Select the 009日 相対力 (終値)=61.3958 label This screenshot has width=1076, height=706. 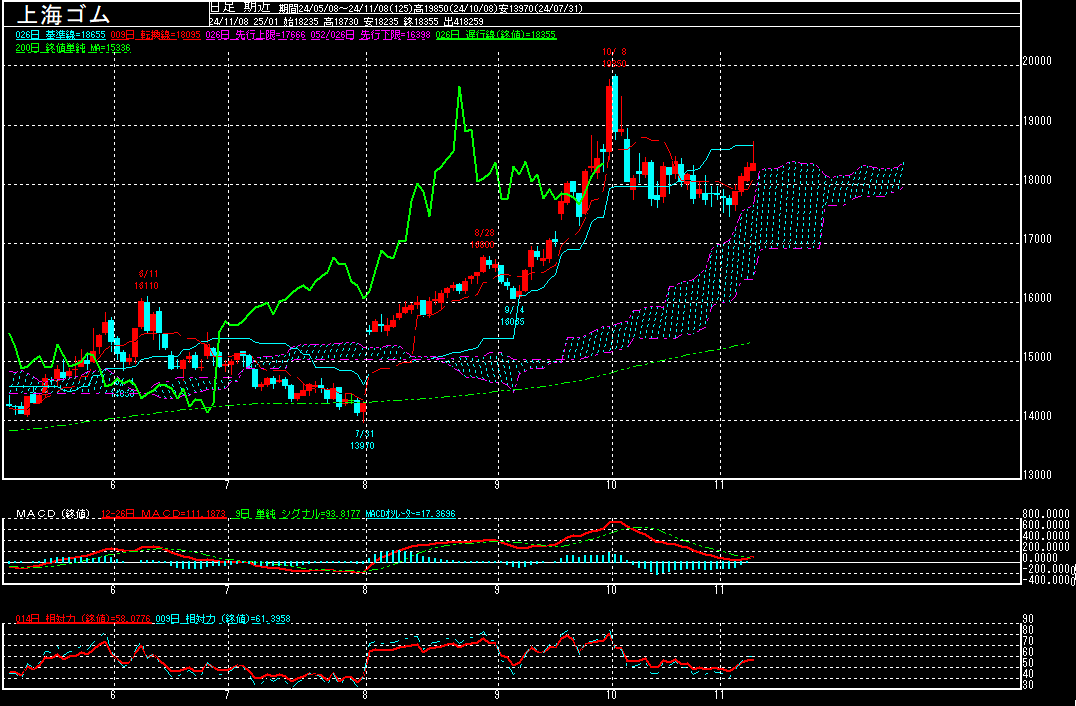[x=223, y=619]
